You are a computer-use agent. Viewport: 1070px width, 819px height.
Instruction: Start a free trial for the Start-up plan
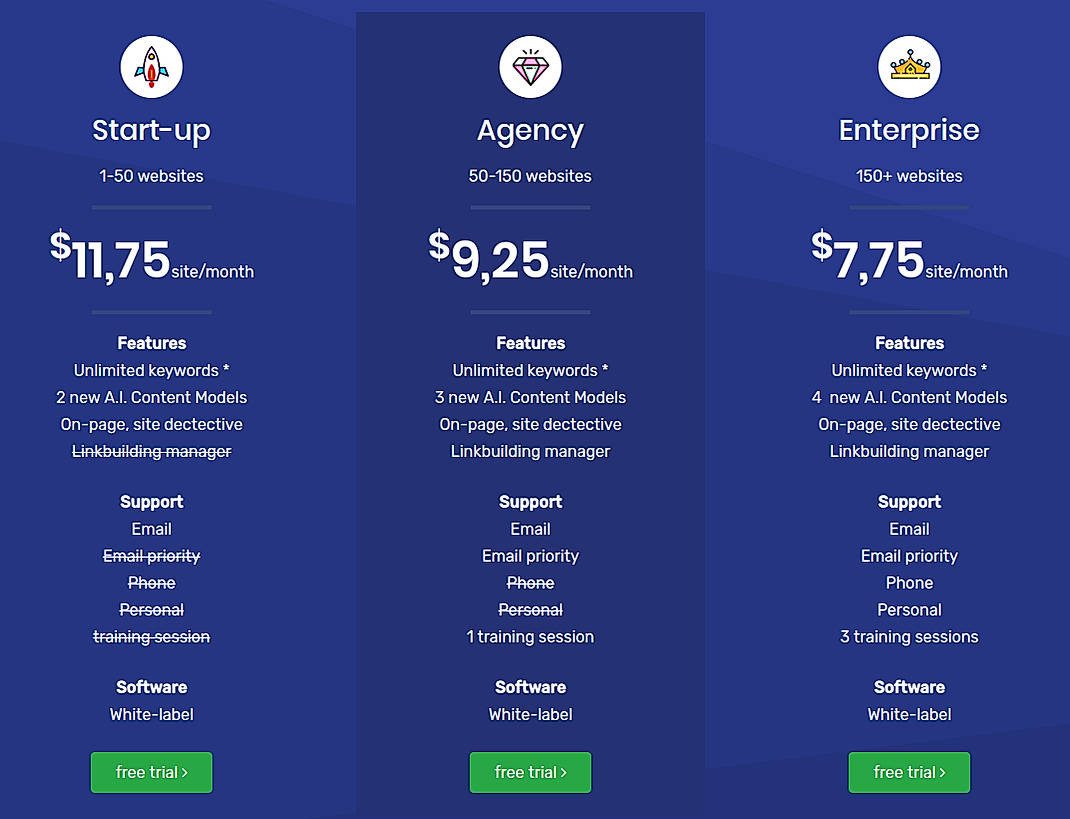(x=151, y=772)
